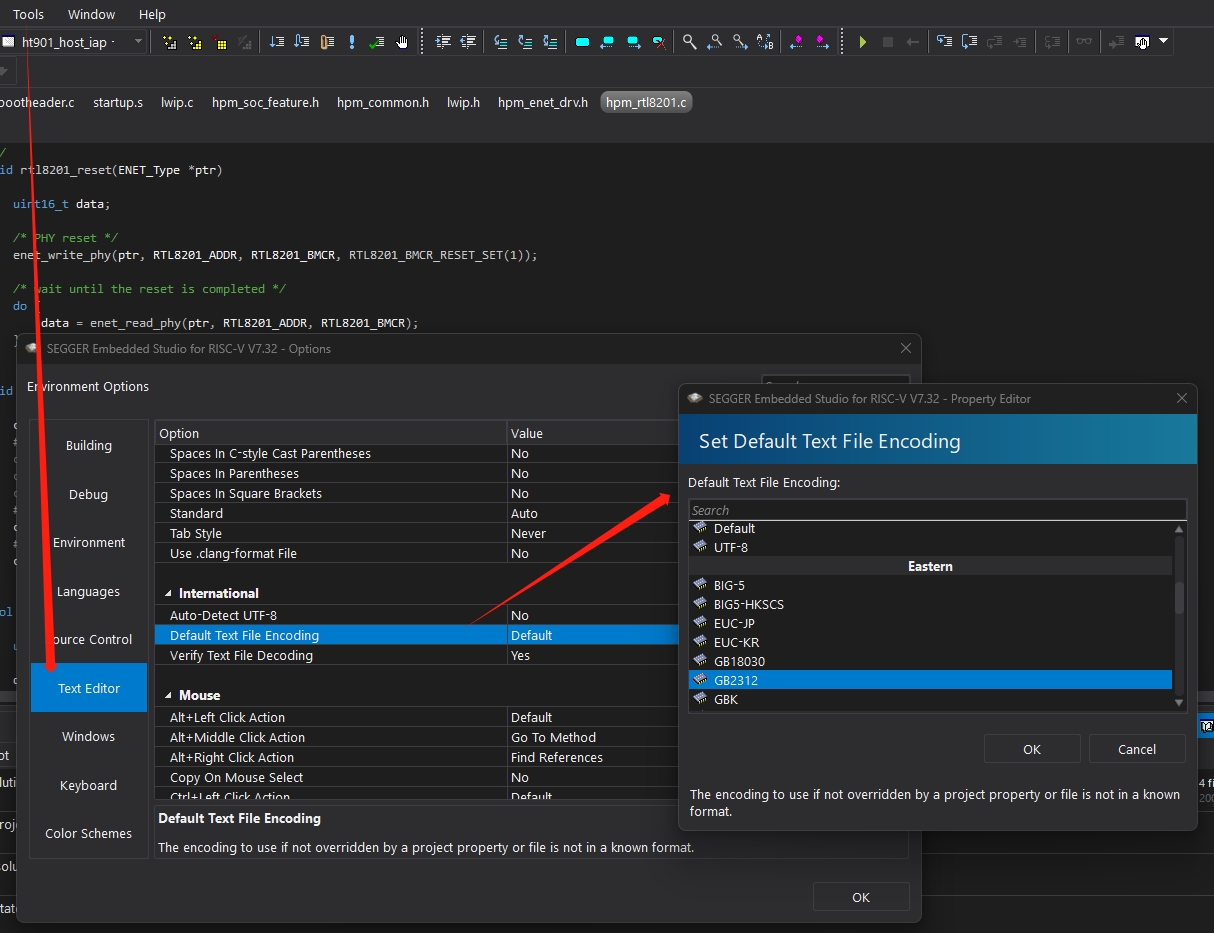Viewport: 1214px width, 933px height.
Task: Select the Text Editor options category
Action: pyautogui.click(x=89, y=688)
